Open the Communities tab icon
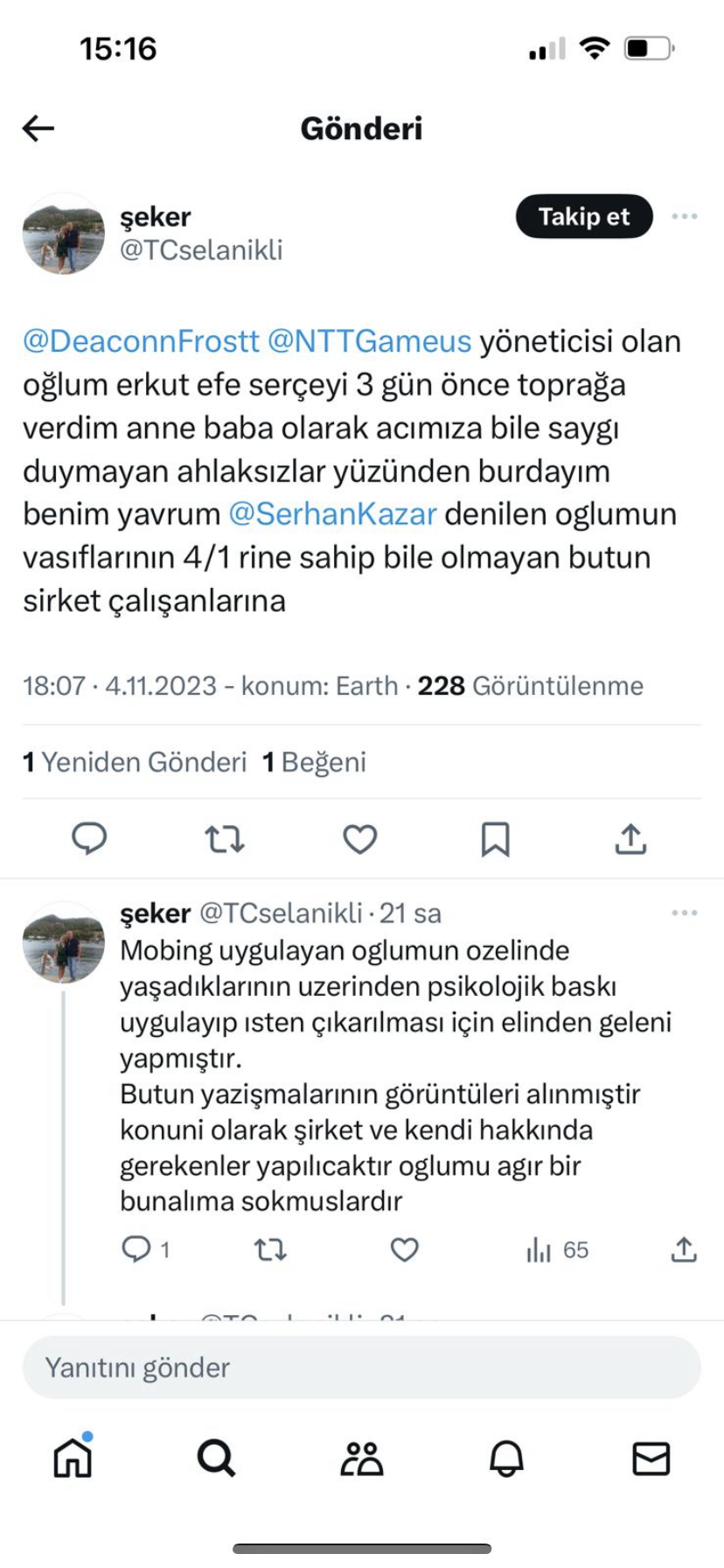 point(362,1459)
